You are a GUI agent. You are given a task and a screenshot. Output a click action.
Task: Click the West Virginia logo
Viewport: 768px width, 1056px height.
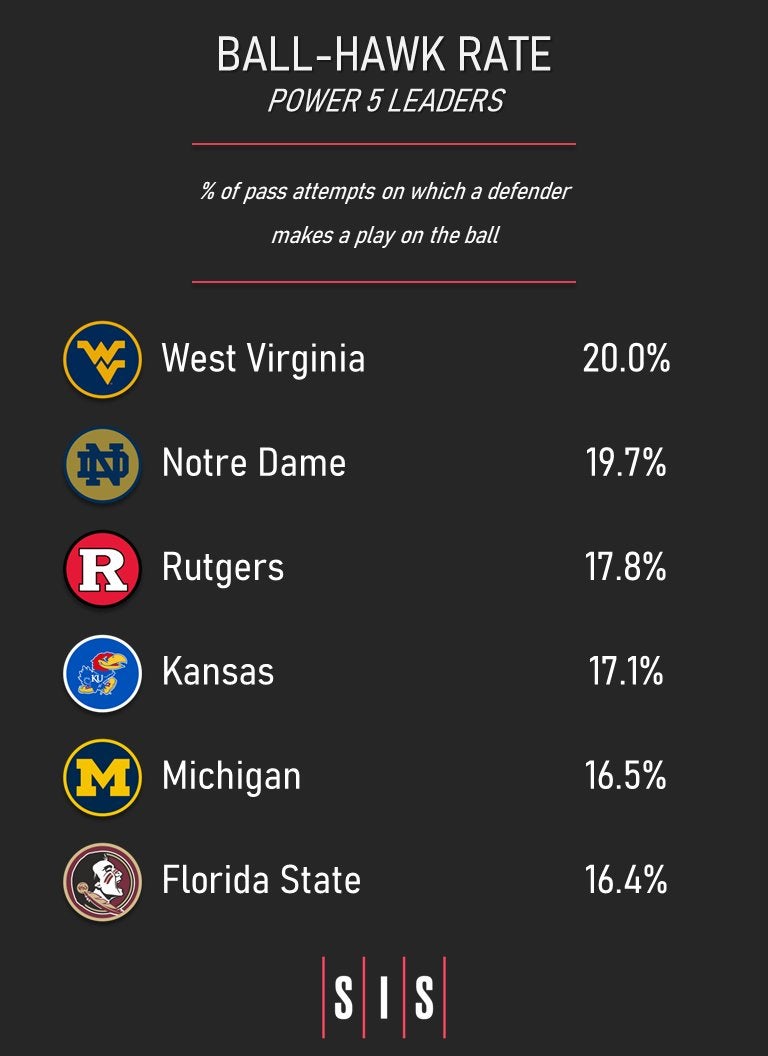pos(102,359)
